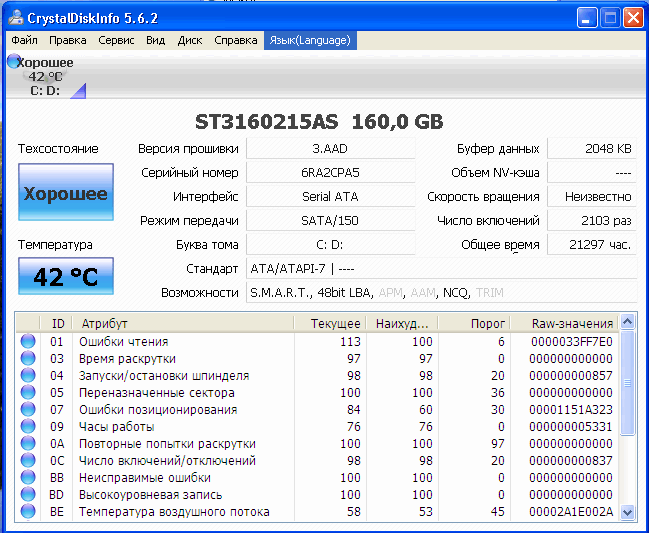
Task: Open the Диск menu
Action: point(190,41)
